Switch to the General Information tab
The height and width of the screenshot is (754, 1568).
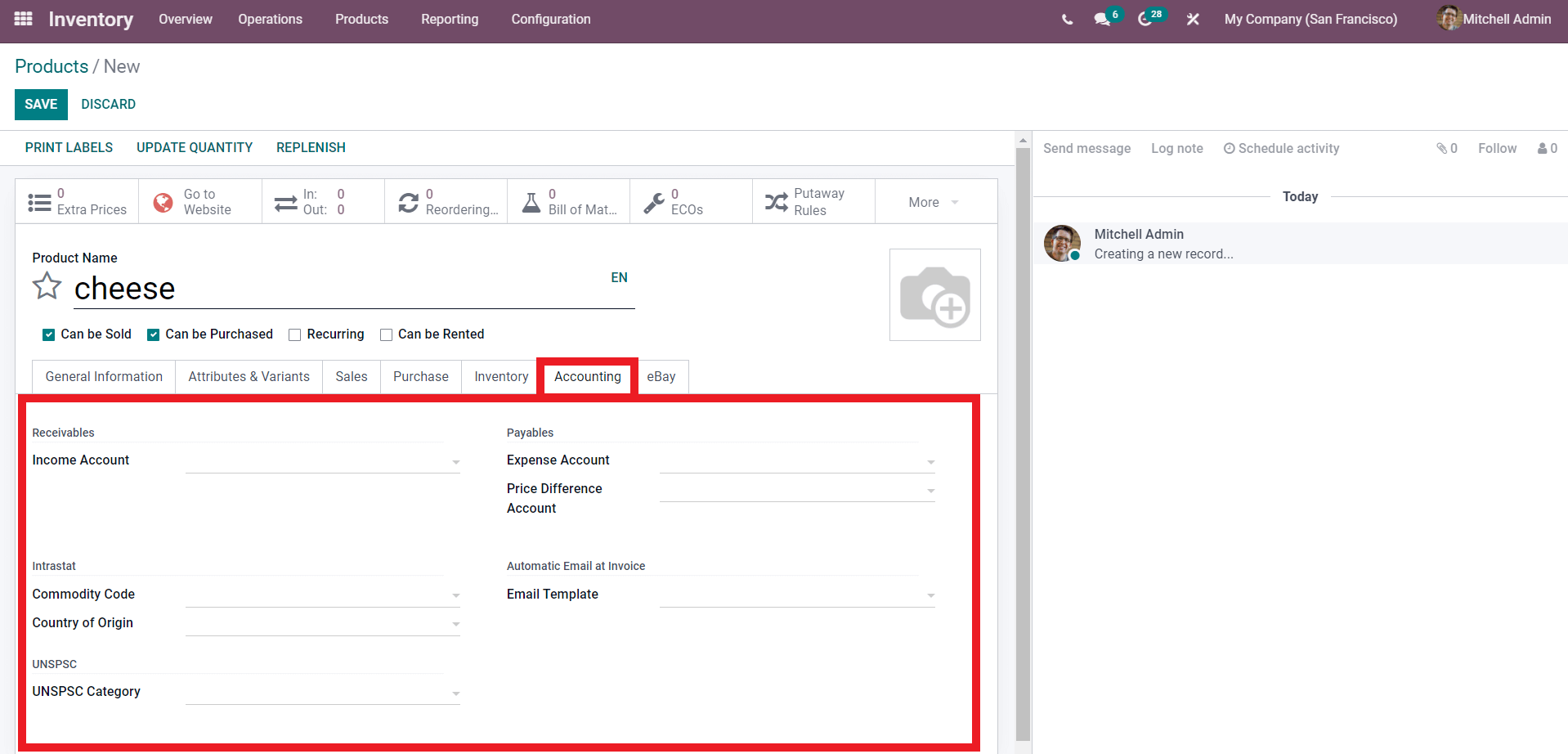[104, 377]
